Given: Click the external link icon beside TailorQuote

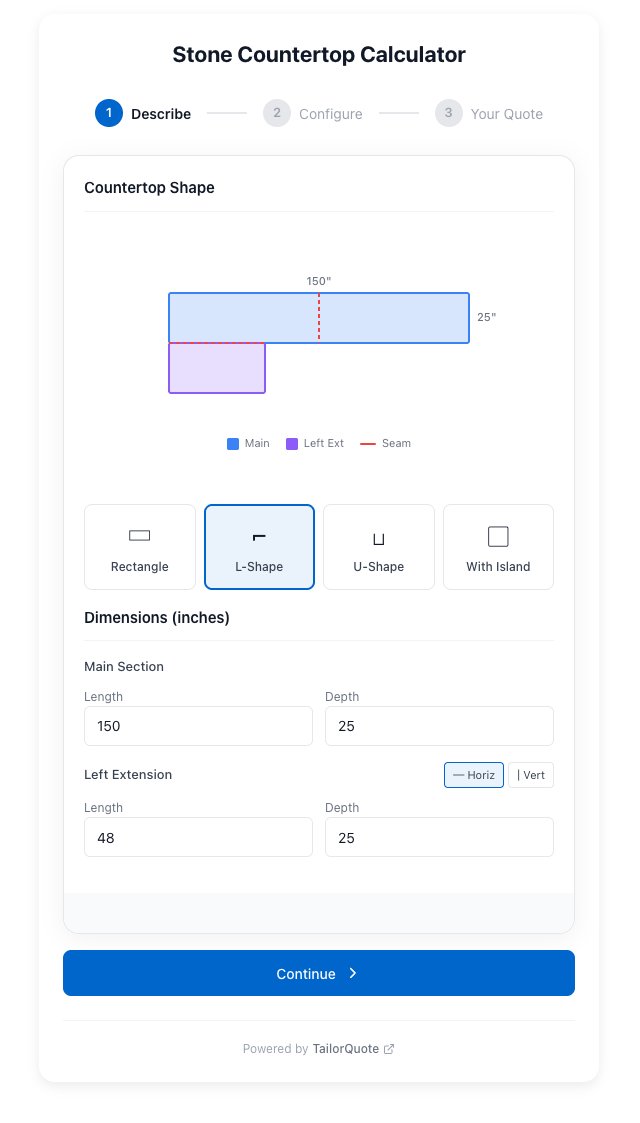Looking at the screenshot, I should pos(389,1049).
